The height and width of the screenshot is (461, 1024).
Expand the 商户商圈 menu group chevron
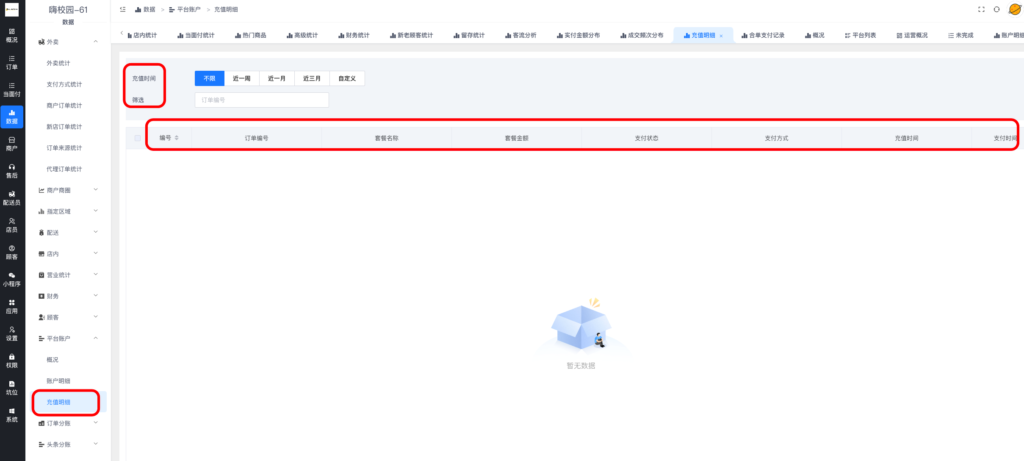pyautogui.click(x=96, y=190)
